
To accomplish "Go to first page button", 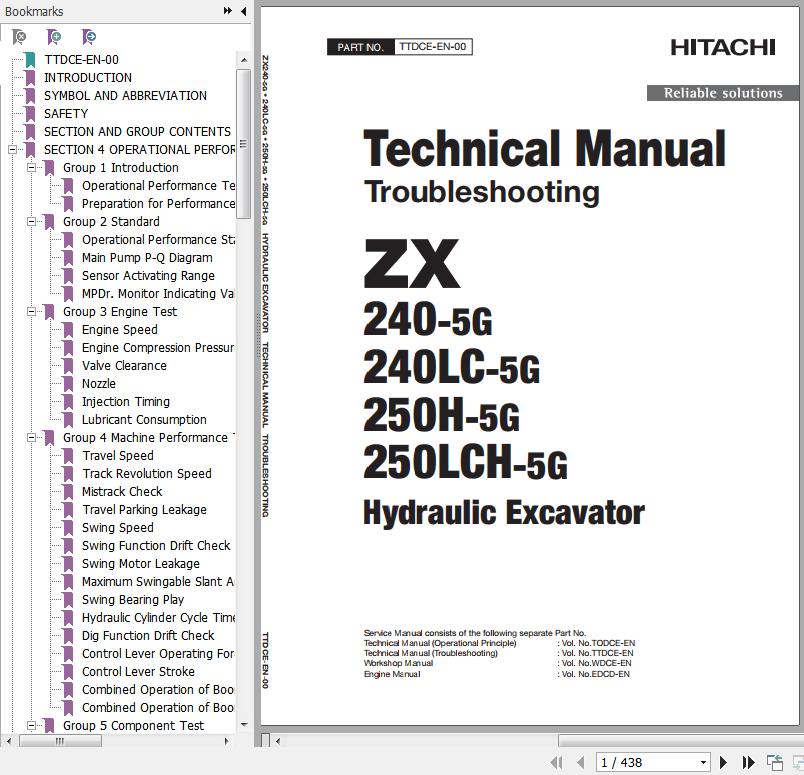I will pyautogui.click(x=556, y=762).
